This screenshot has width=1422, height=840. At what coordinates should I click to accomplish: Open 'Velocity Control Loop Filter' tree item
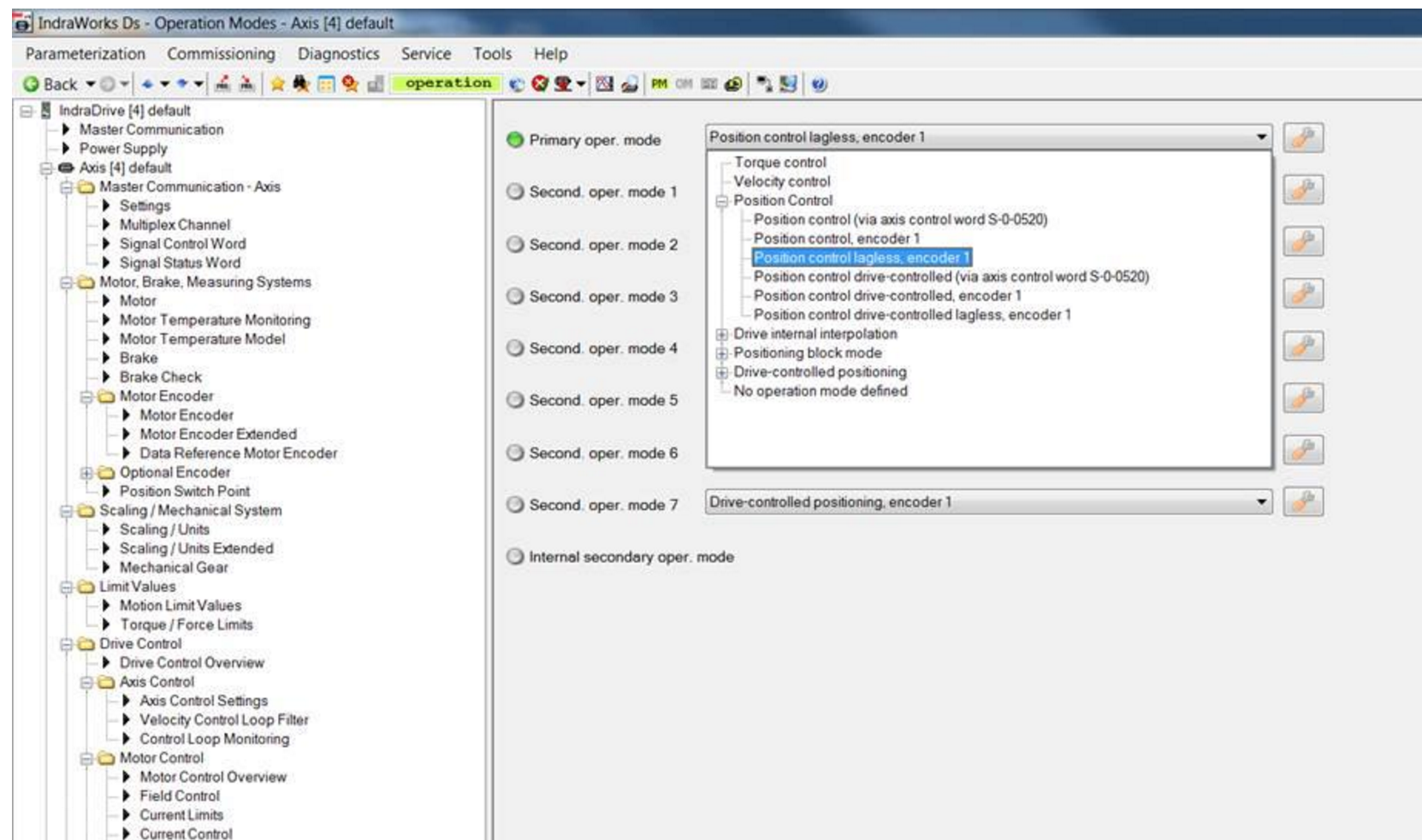223,720
